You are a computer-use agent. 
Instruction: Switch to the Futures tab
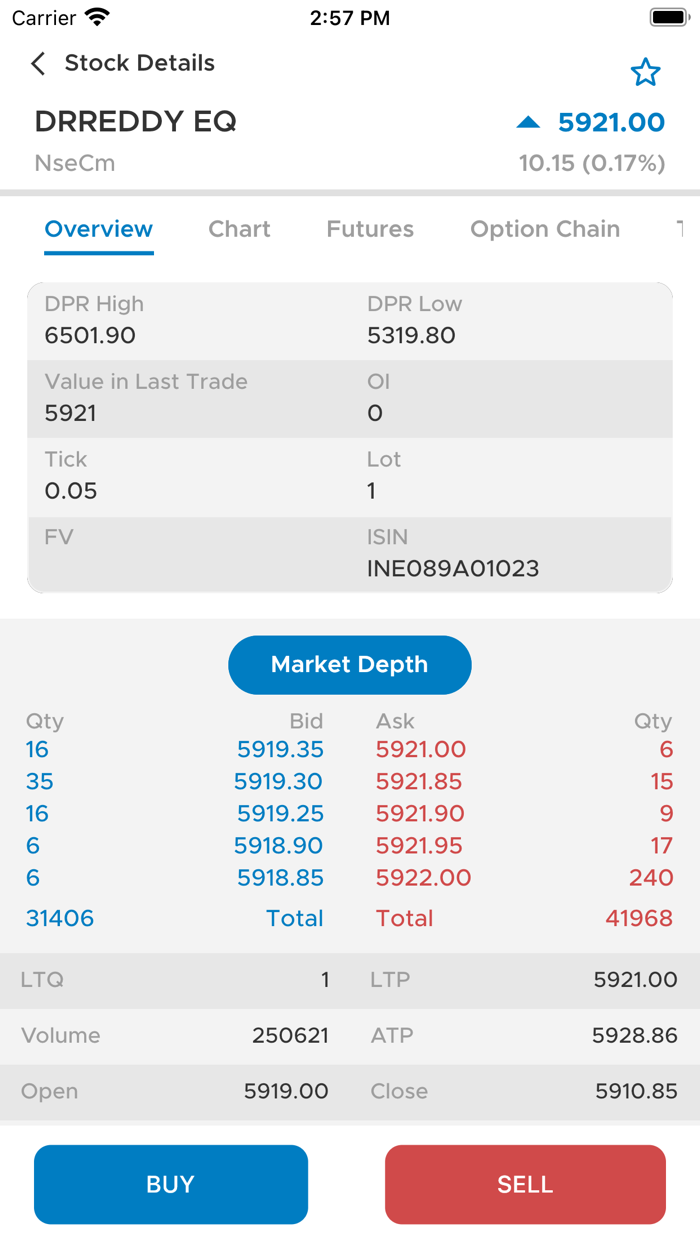(x=370, y=229)
